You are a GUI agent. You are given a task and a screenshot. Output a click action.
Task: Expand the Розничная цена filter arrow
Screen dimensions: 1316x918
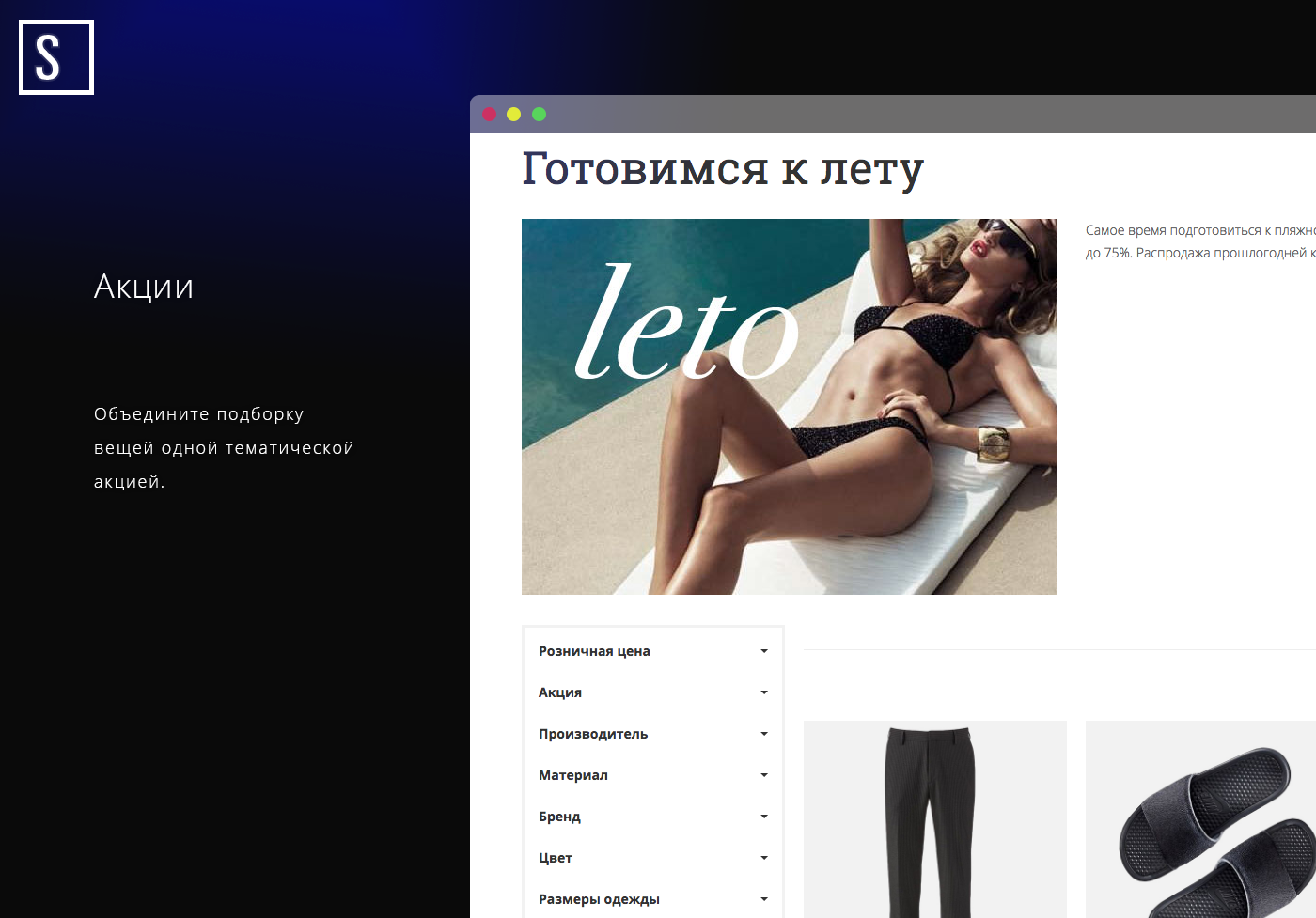coord(764,651)
